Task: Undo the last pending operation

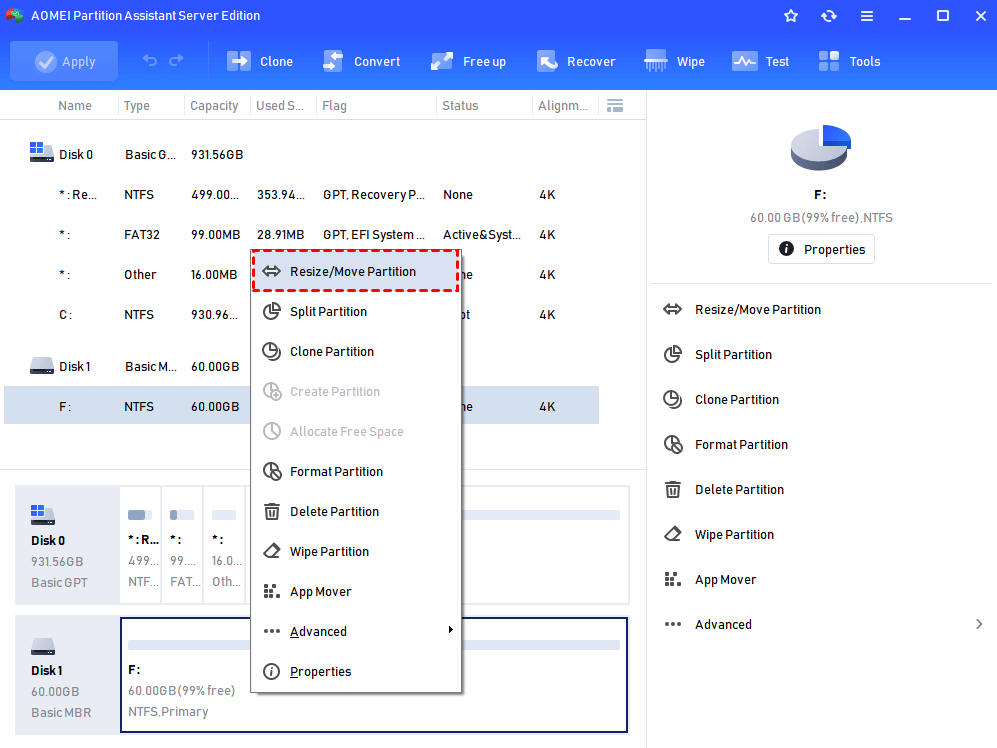Action: pyautogui.click(x=150, y=60)
